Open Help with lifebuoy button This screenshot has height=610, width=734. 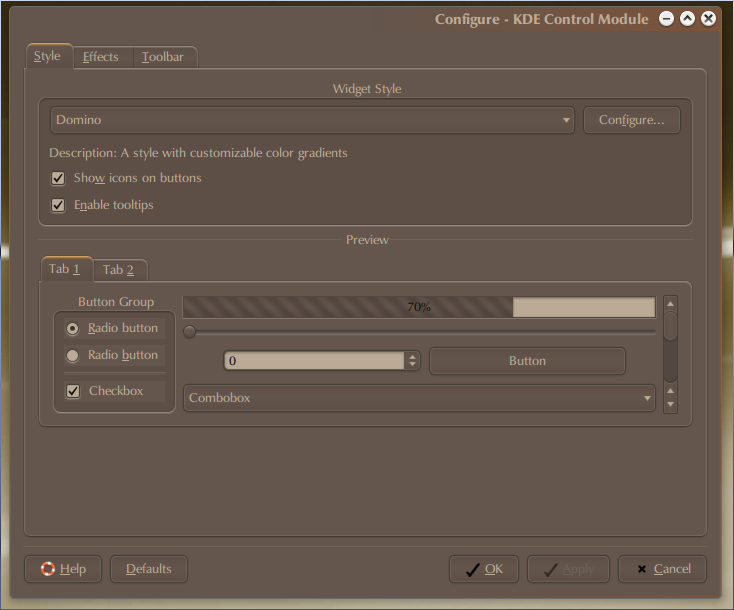tap(63, 569)
